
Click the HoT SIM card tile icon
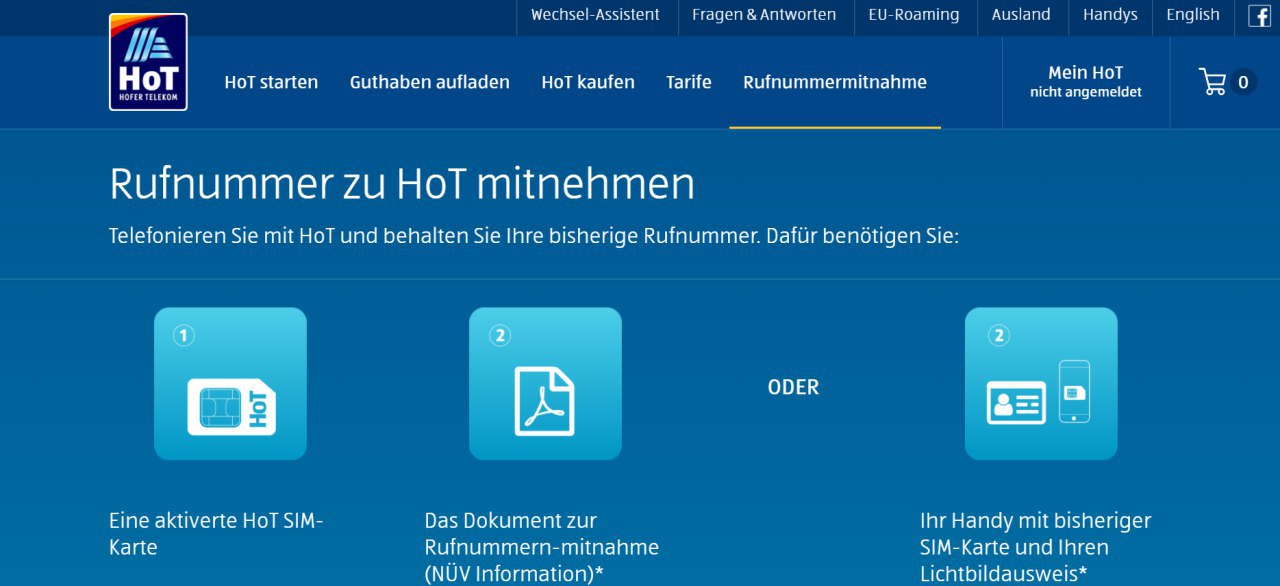point(230,384)
